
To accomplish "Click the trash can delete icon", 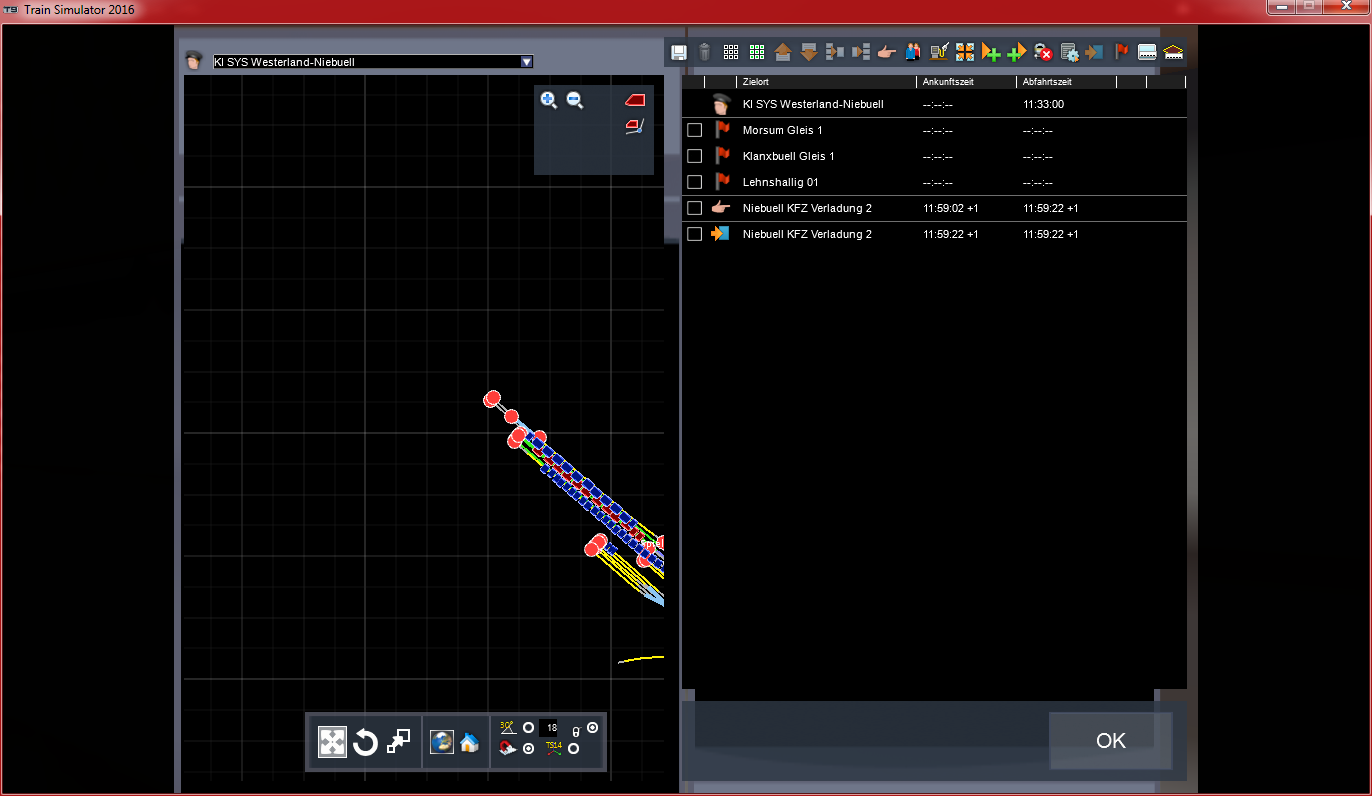I will (705, 52).
